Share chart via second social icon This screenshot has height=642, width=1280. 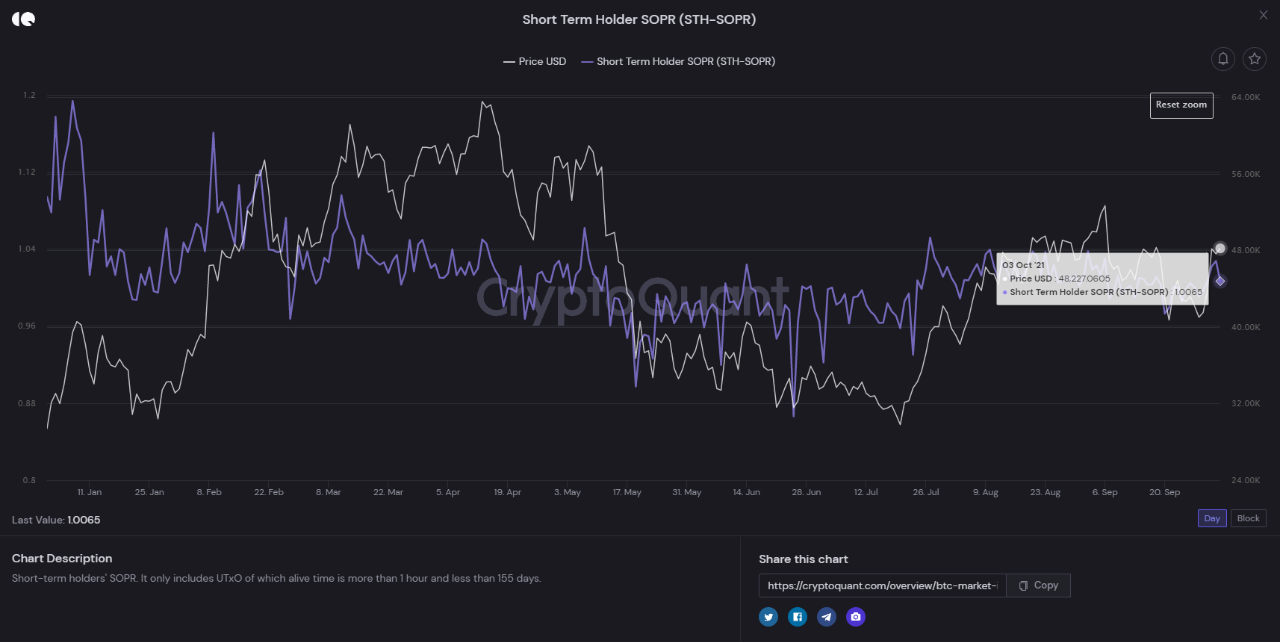tap(797, 617)
